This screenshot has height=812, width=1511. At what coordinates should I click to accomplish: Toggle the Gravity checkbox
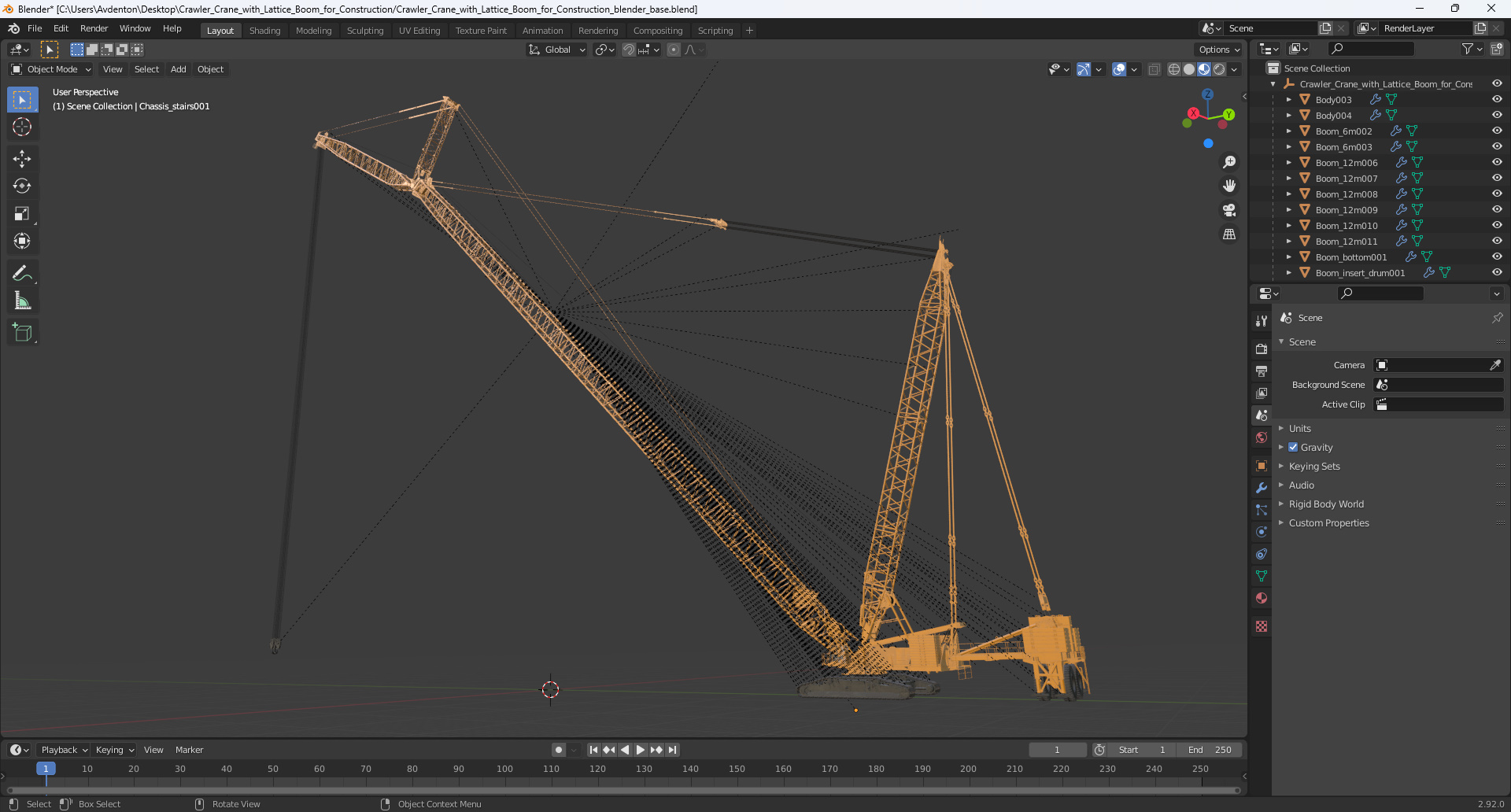coord(1293,447)
